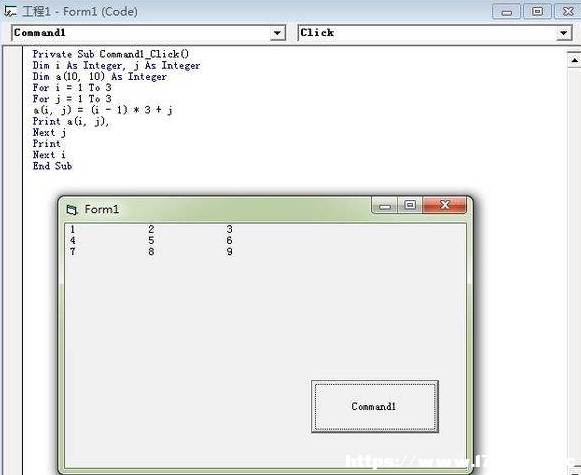
Task: Restore the code window size
Action: coord(537,11)
